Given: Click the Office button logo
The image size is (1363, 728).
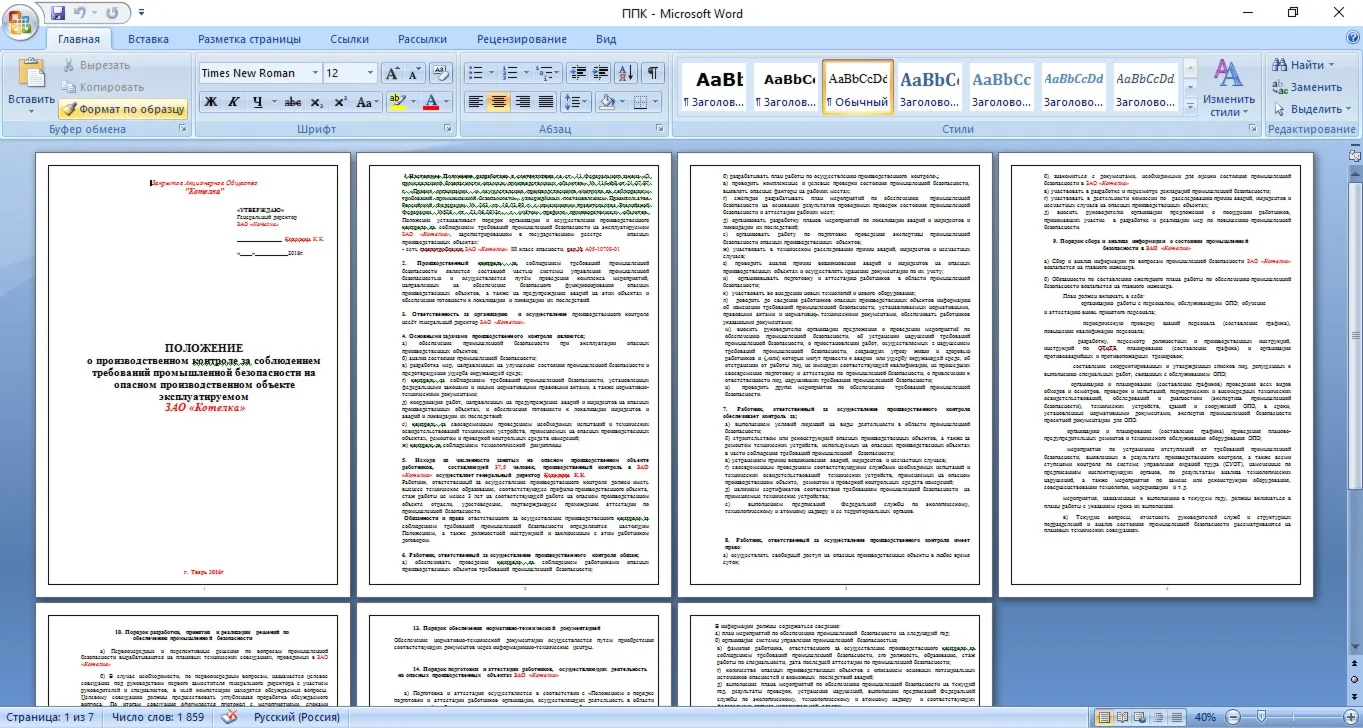Looking at the screenshot, I should click(x=21, y=19).
